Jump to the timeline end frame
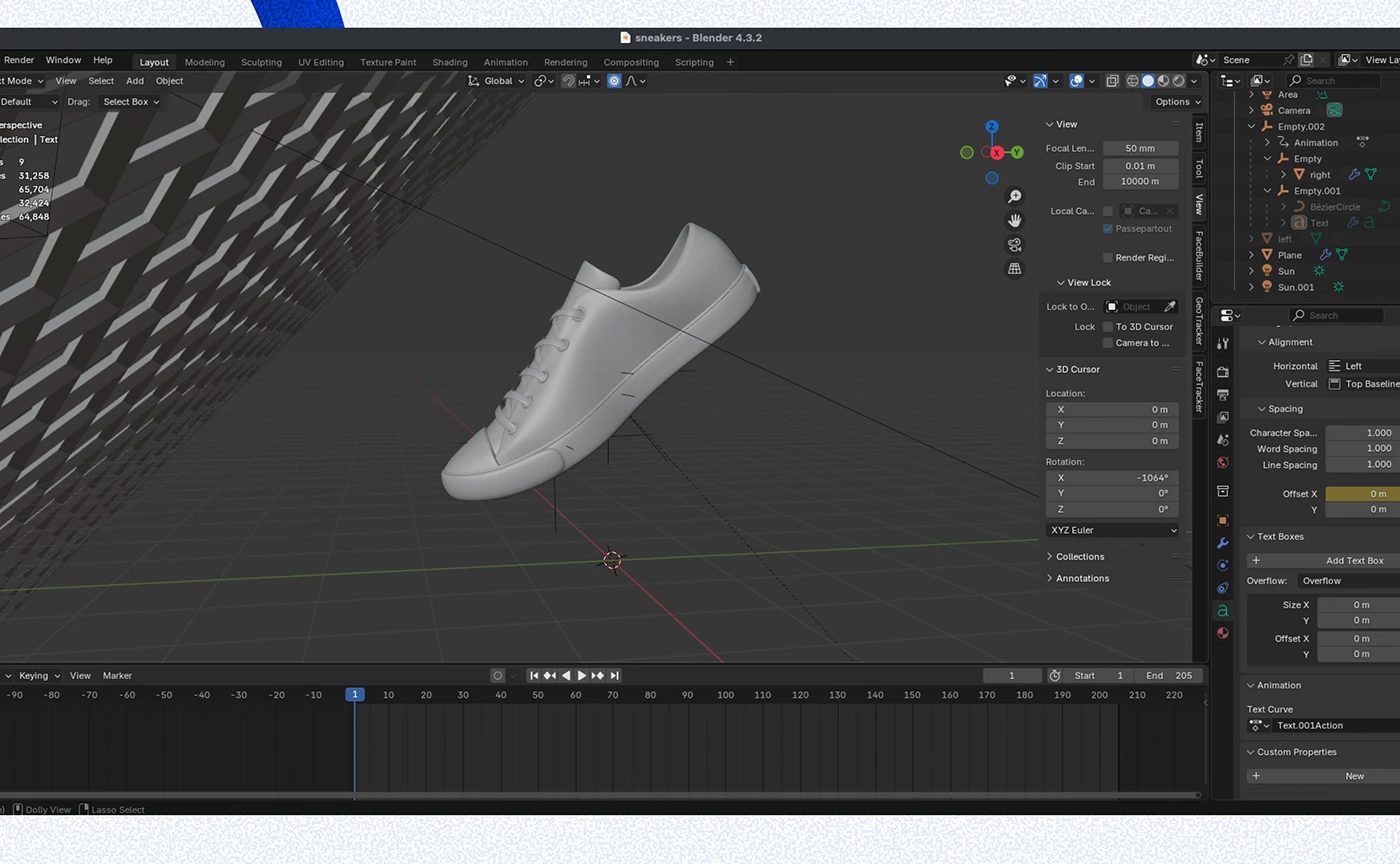 (x=615, y=676)
